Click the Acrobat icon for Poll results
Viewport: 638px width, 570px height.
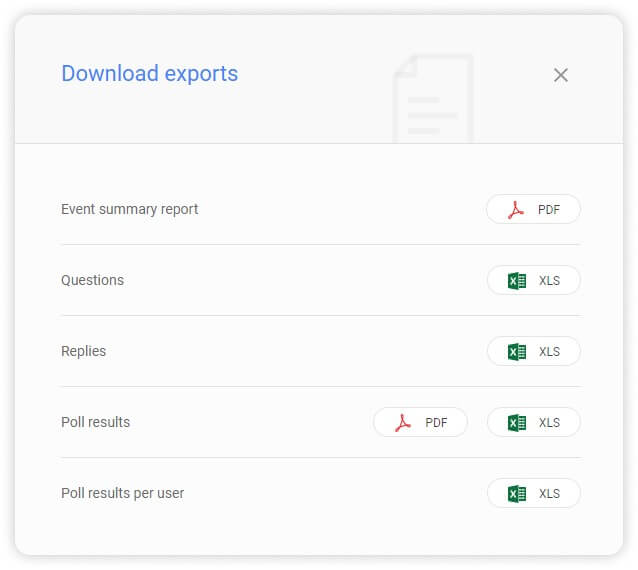(403, 423)
